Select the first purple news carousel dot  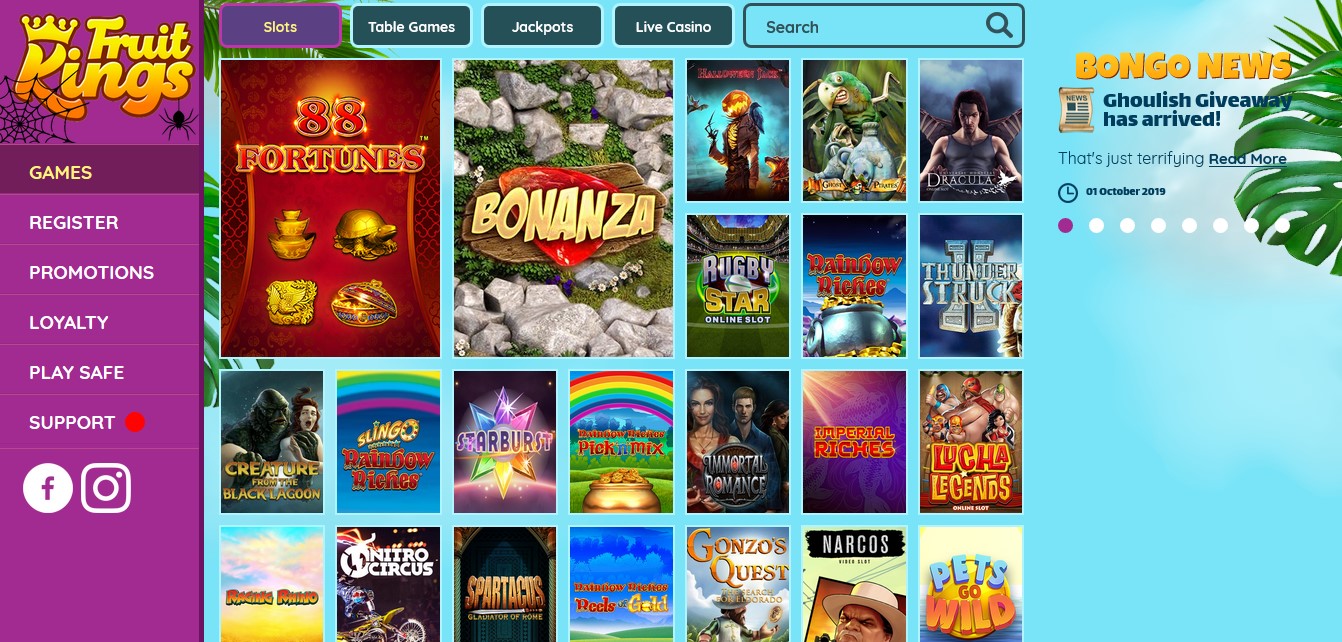[1065, 226]
